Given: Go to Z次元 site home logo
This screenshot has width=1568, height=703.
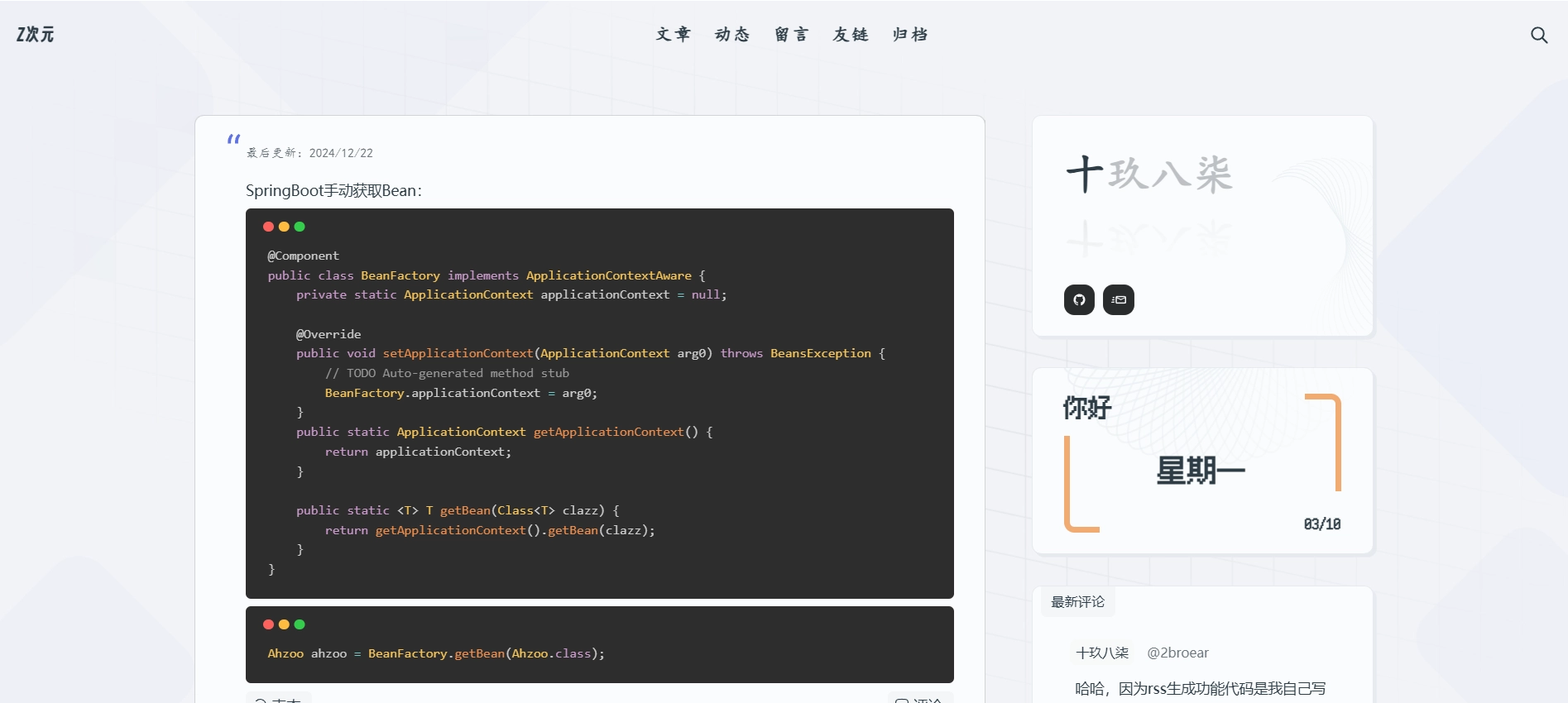Looking at the screenshot, I should click(x=36, y=34).
